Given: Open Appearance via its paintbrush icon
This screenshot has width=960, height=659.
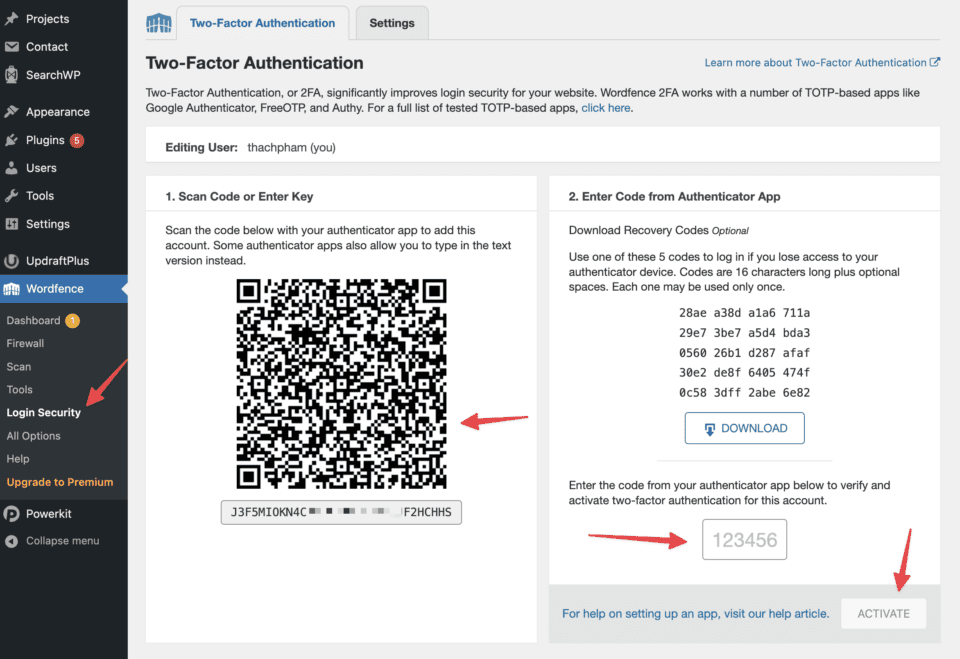Looking at the screenshot, I should click(11, 112).
